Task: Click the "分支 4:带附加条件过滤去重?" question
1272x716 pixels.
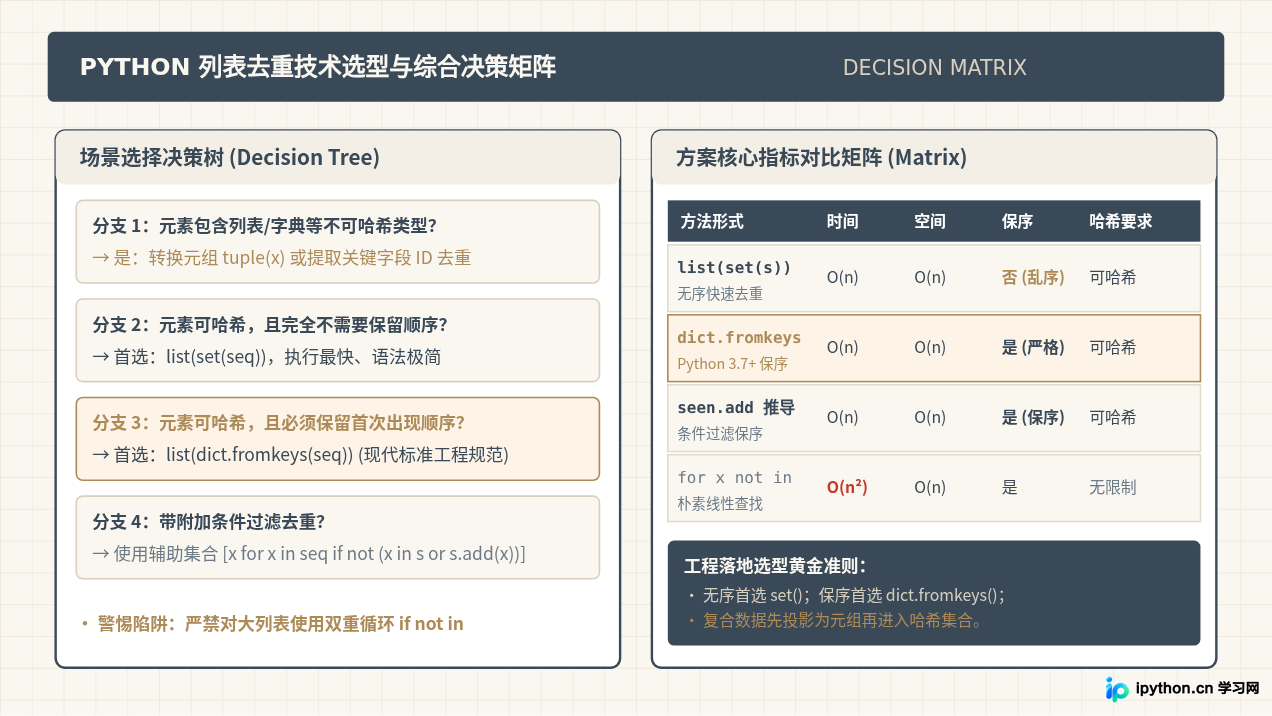Action: [209, 521]
